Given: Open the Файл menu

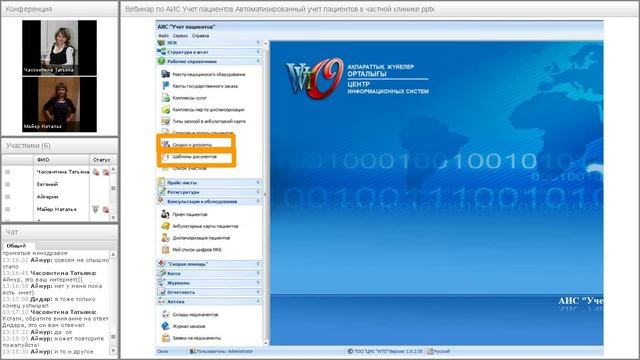Looking at the screenshot, I should (x=163, y=36).
